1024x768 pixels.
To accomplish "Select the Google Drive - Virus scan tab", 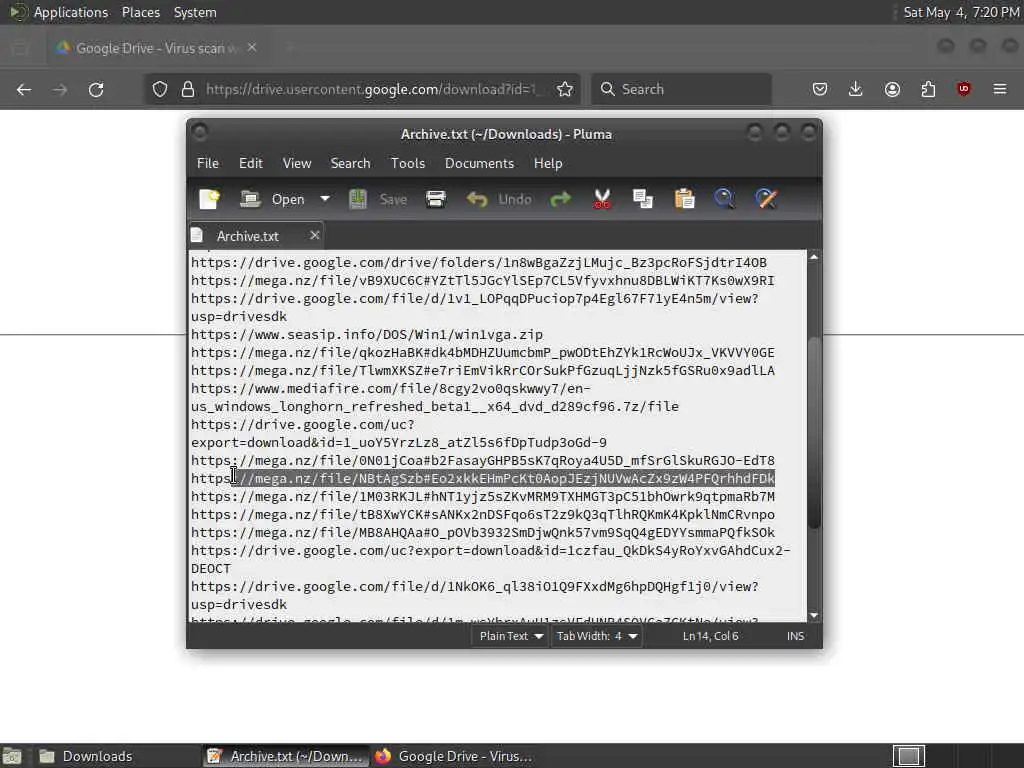I will click(x=157, y=48).
